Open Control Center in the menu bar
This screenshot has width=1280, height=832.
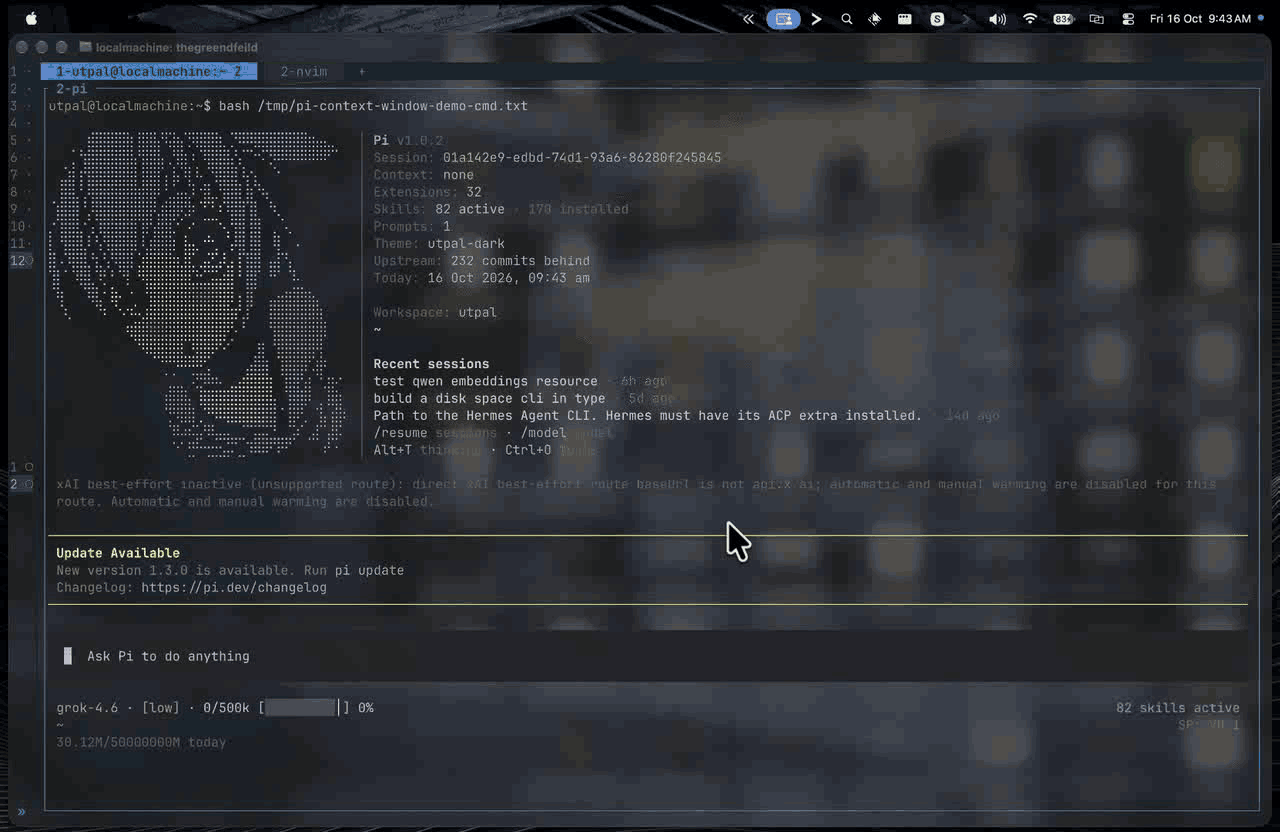point(1129,19)
